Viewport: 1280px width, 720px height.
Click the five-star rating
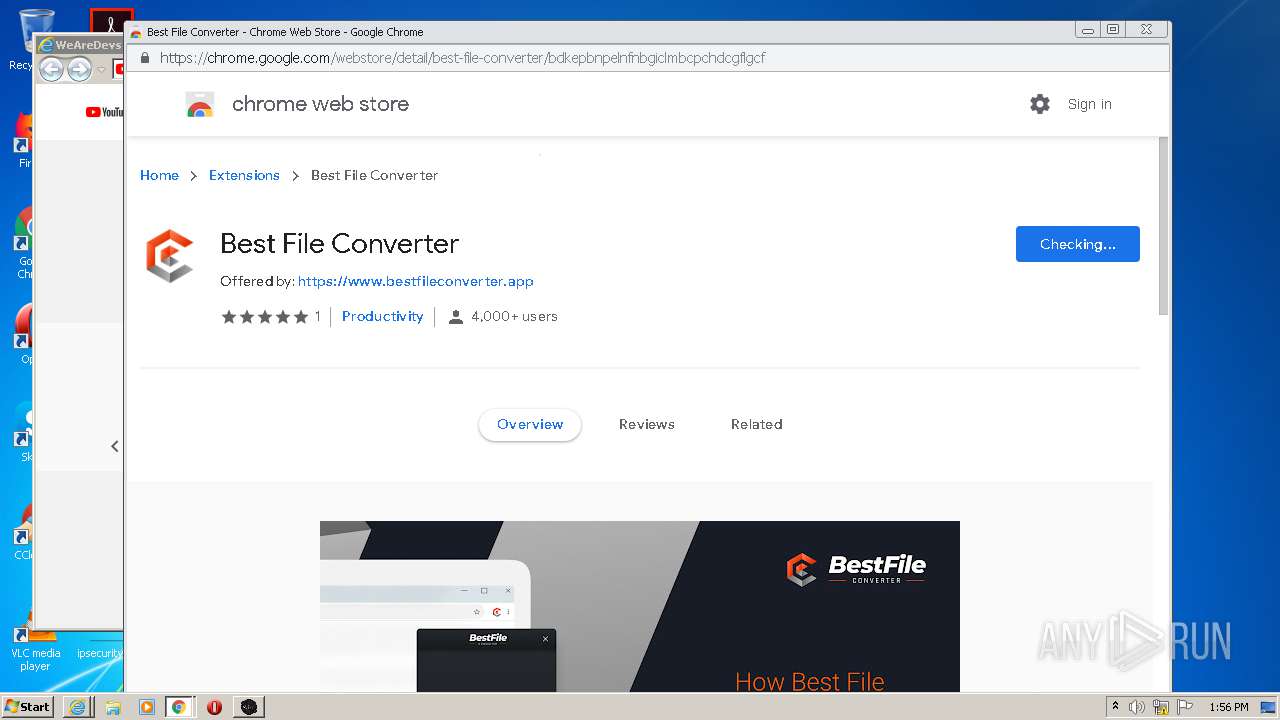coord(265,317)
